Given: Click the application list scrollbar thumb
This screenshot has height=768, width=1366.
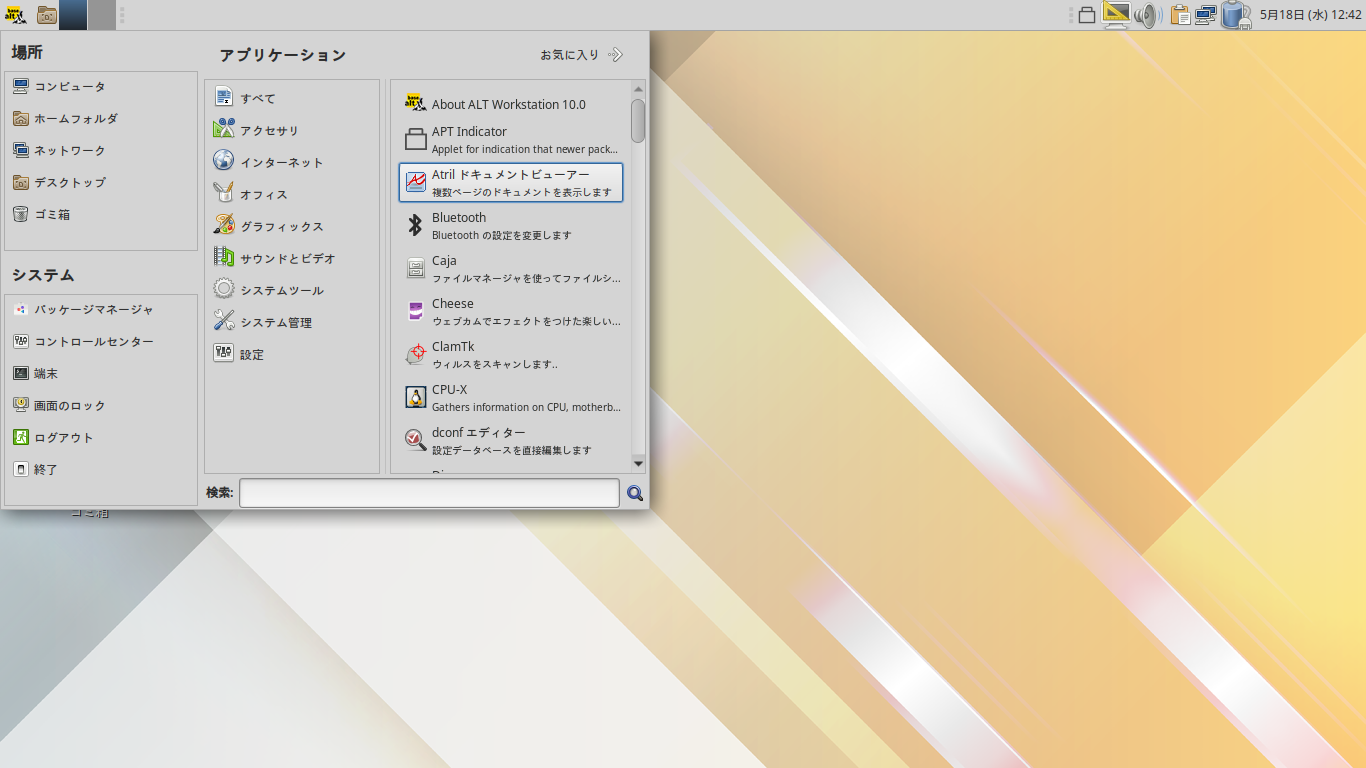Looking at the screenshot, I should point(638,121).
